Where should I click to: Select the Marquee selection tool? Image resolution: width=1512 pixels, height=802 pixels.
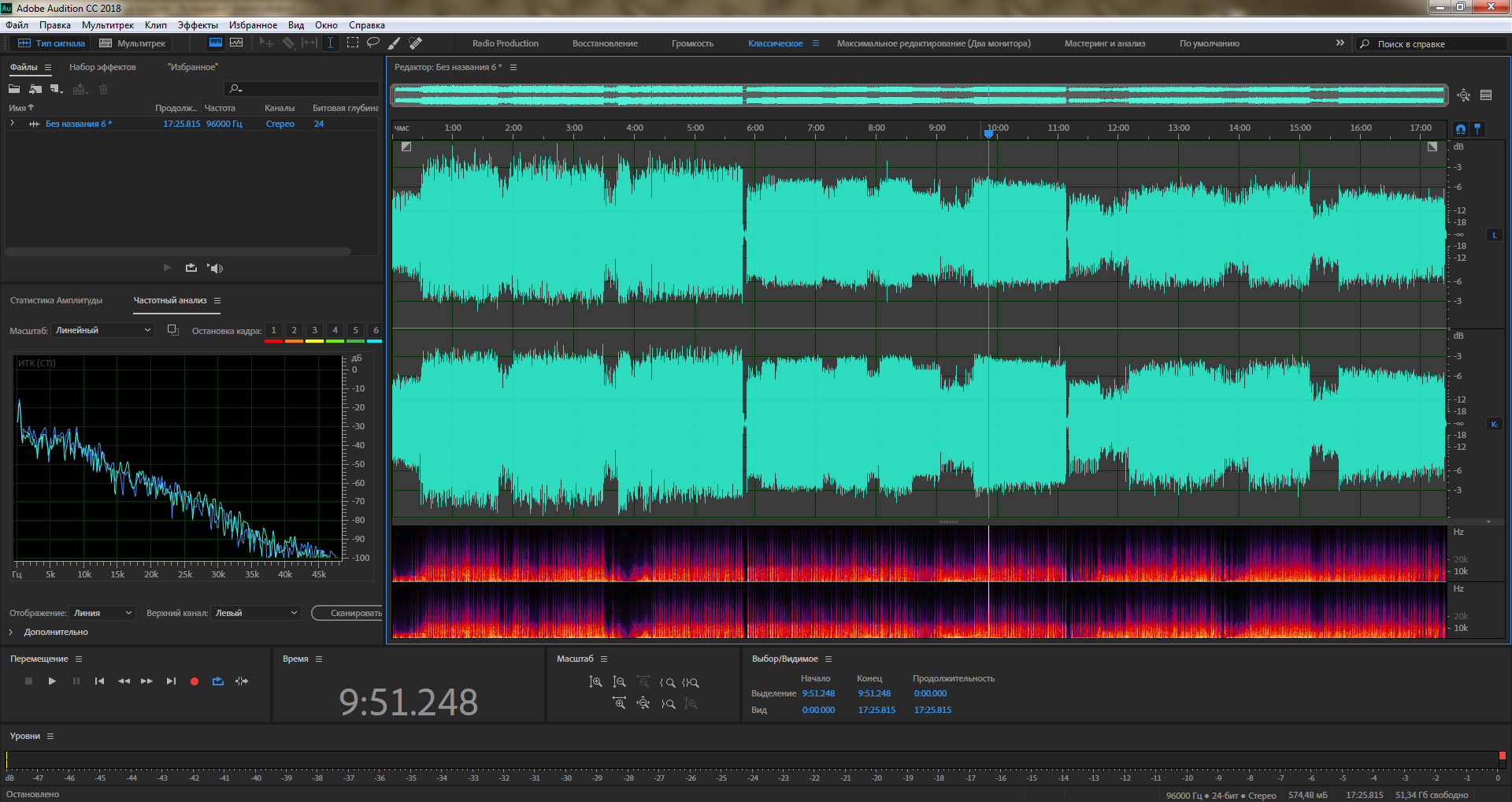tap(353, 43)
